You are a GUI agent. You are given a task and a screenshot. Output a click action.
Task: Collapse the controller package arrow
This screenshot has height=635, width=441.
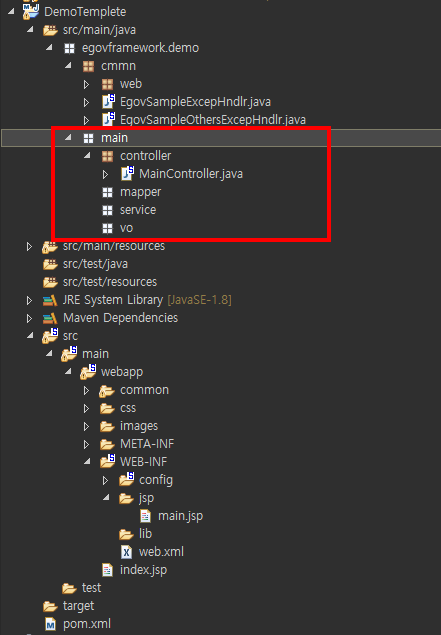tap(87, 155)
